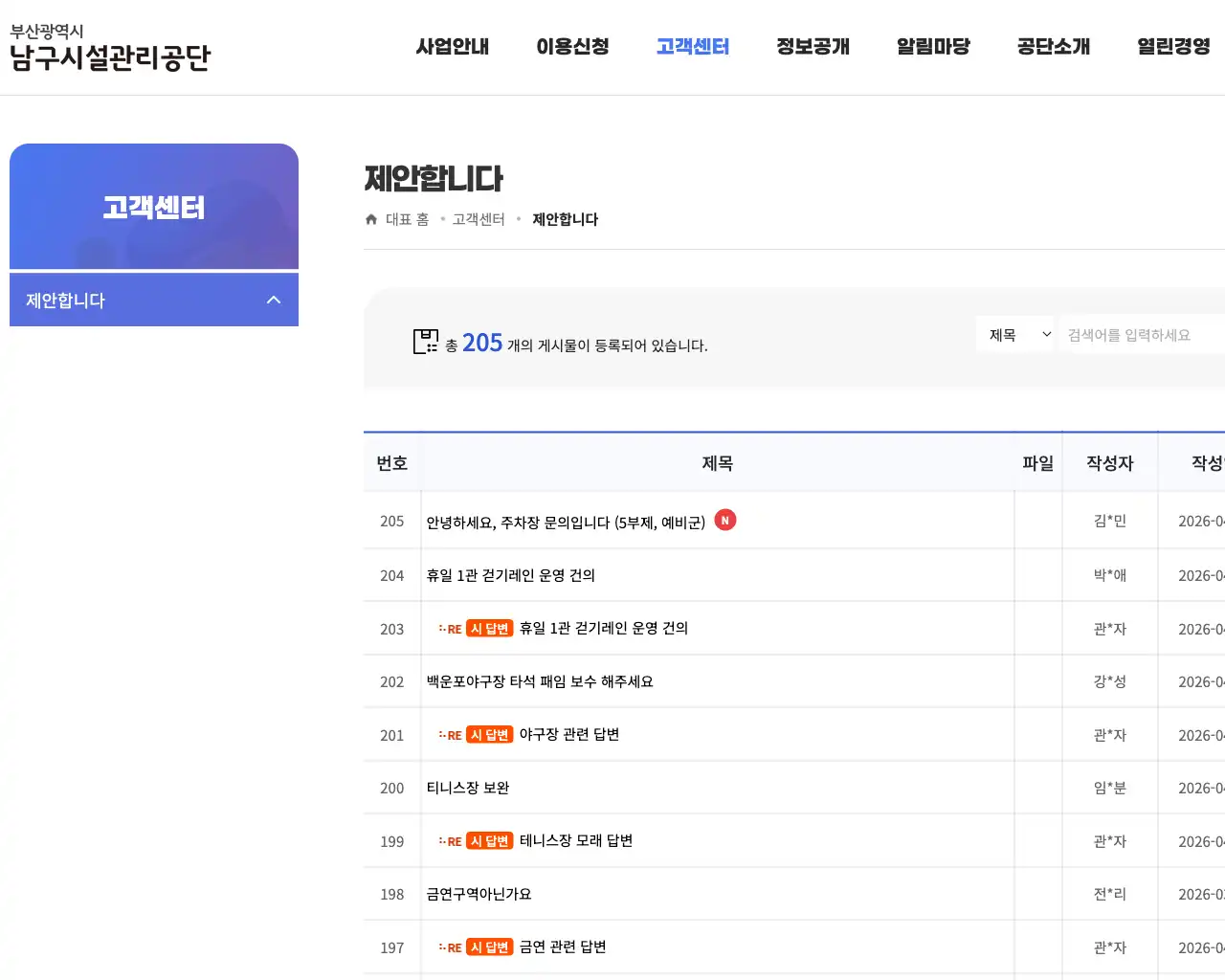Screen dimensions: 1225x980
Task: Select the 고객센터 navigation menu
Action: 693,46
